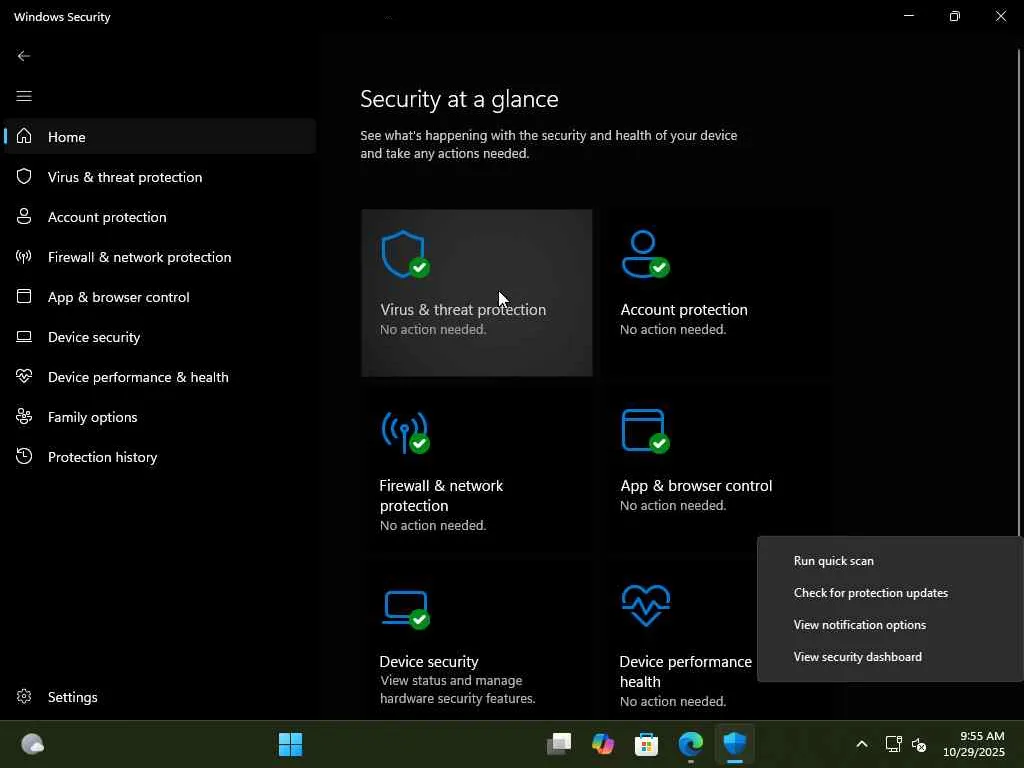Click the network status tray icon

893,744
